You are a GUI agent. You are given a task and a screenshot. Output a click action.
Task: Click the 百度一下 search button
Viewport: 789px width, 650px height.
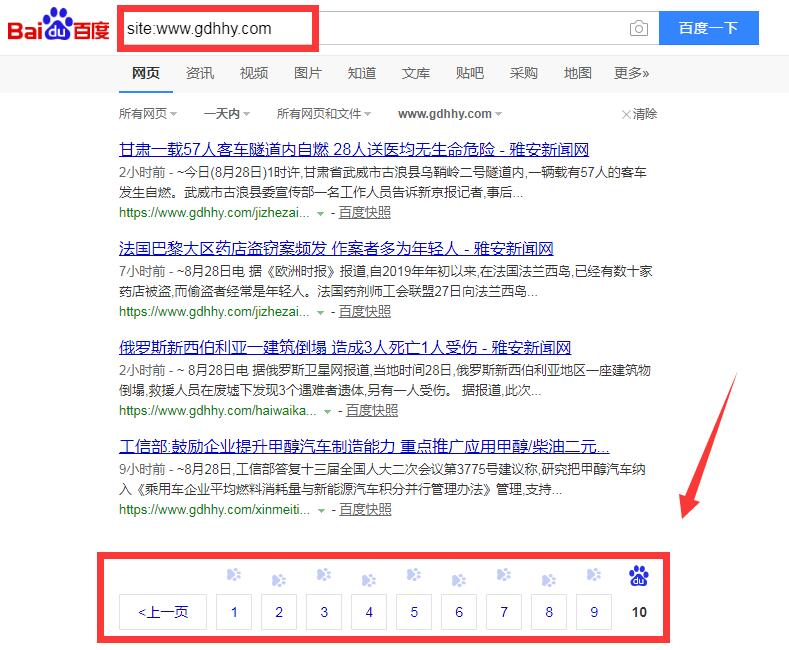tap(708, 28)
